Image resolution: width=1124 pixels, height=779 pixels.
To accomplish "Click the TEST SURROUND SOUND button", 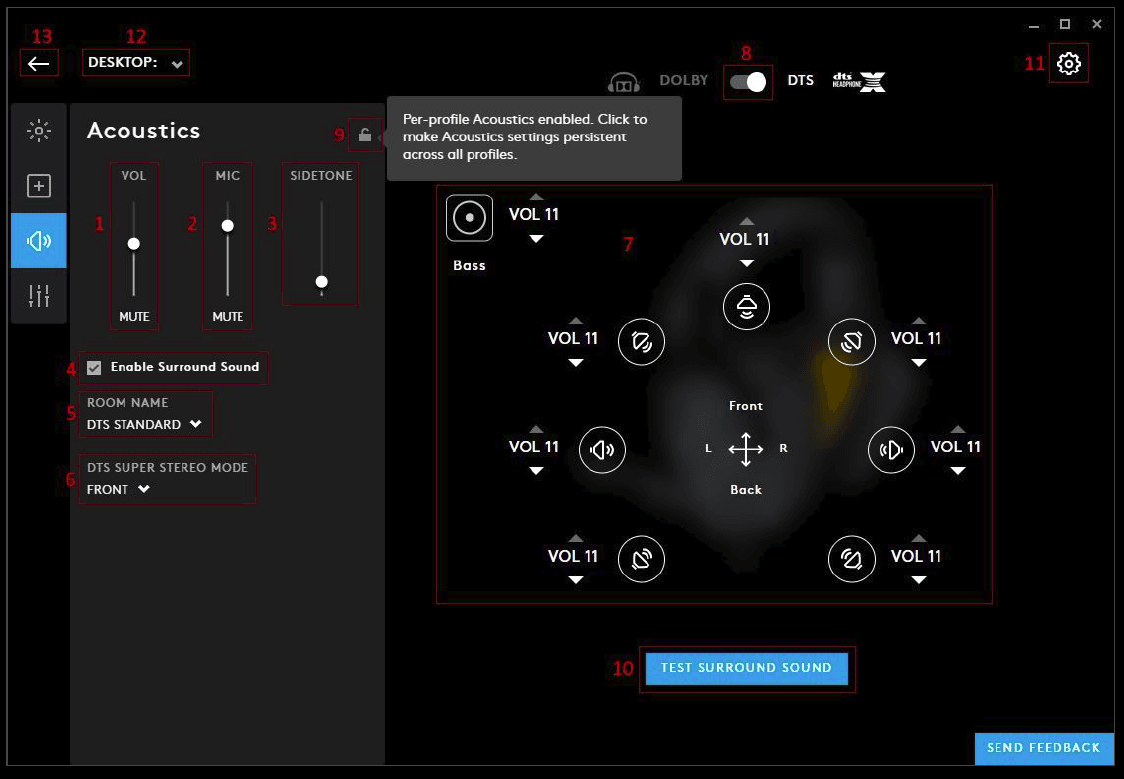I will point(747,668).
